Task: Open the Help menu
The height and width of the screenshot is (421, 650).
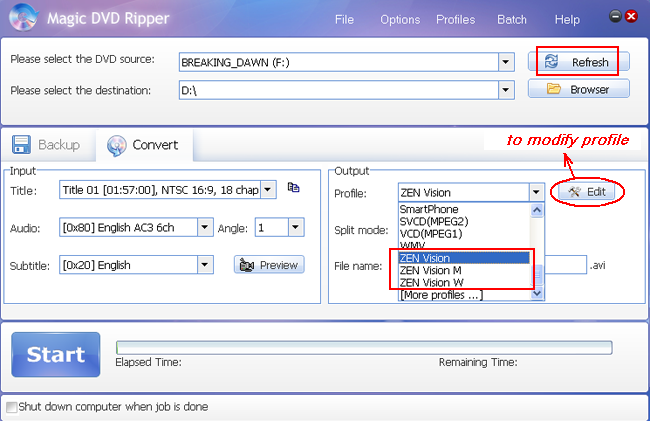Action: (x=567, y=19)
